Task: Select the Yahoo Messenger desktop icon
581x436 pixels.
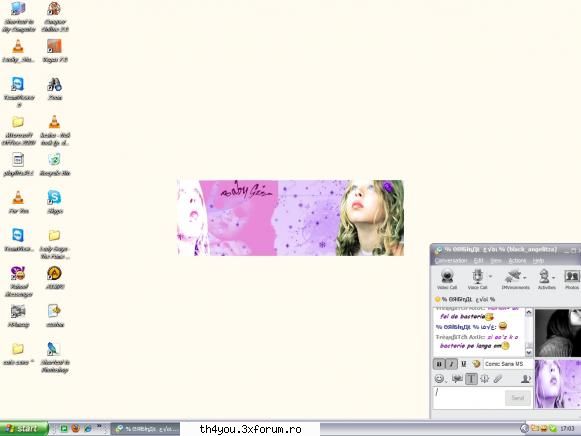Action: (x=18, y=282)
